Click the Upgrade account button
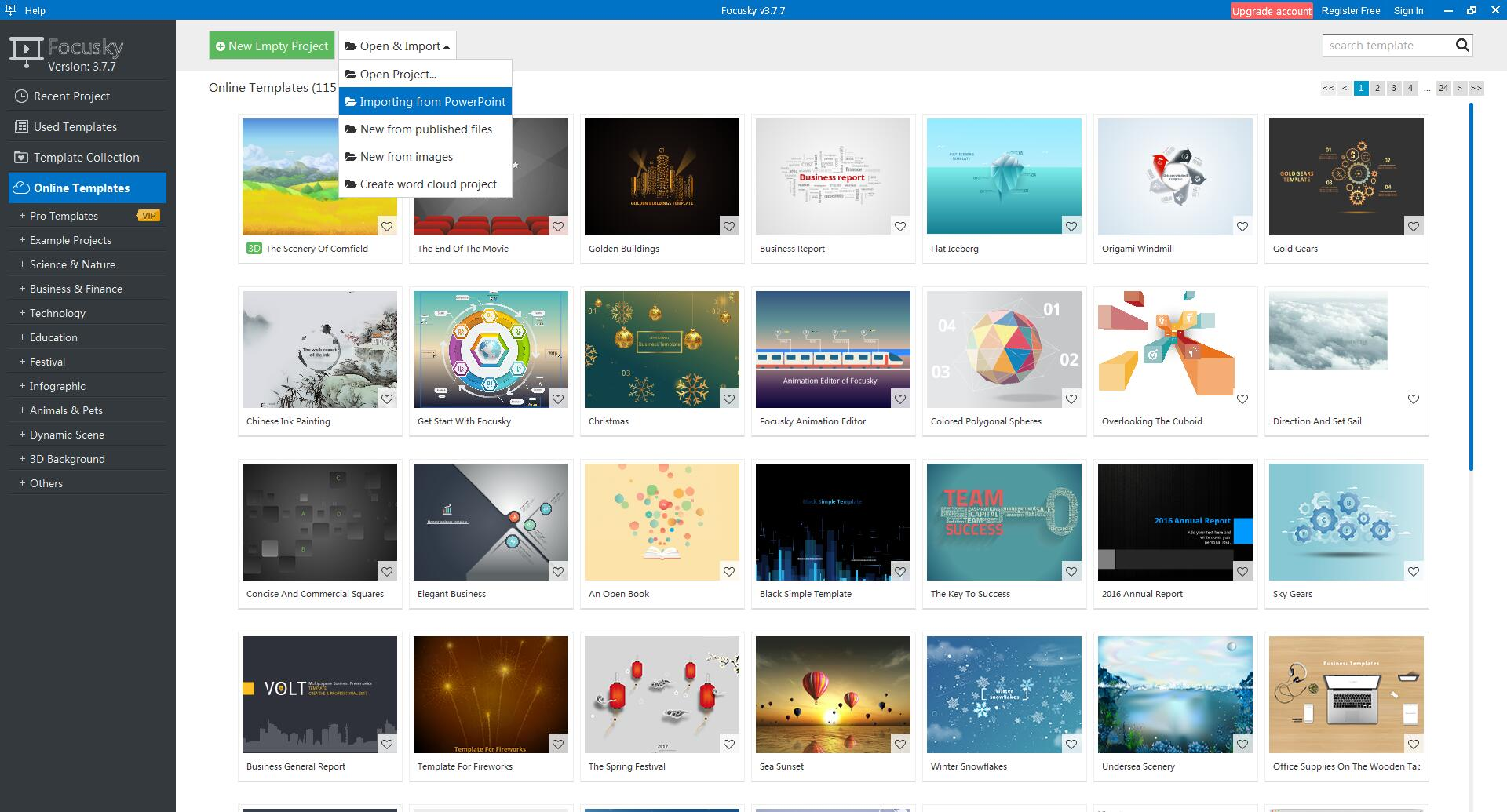1507x812 pixels. coord(1272,11)
